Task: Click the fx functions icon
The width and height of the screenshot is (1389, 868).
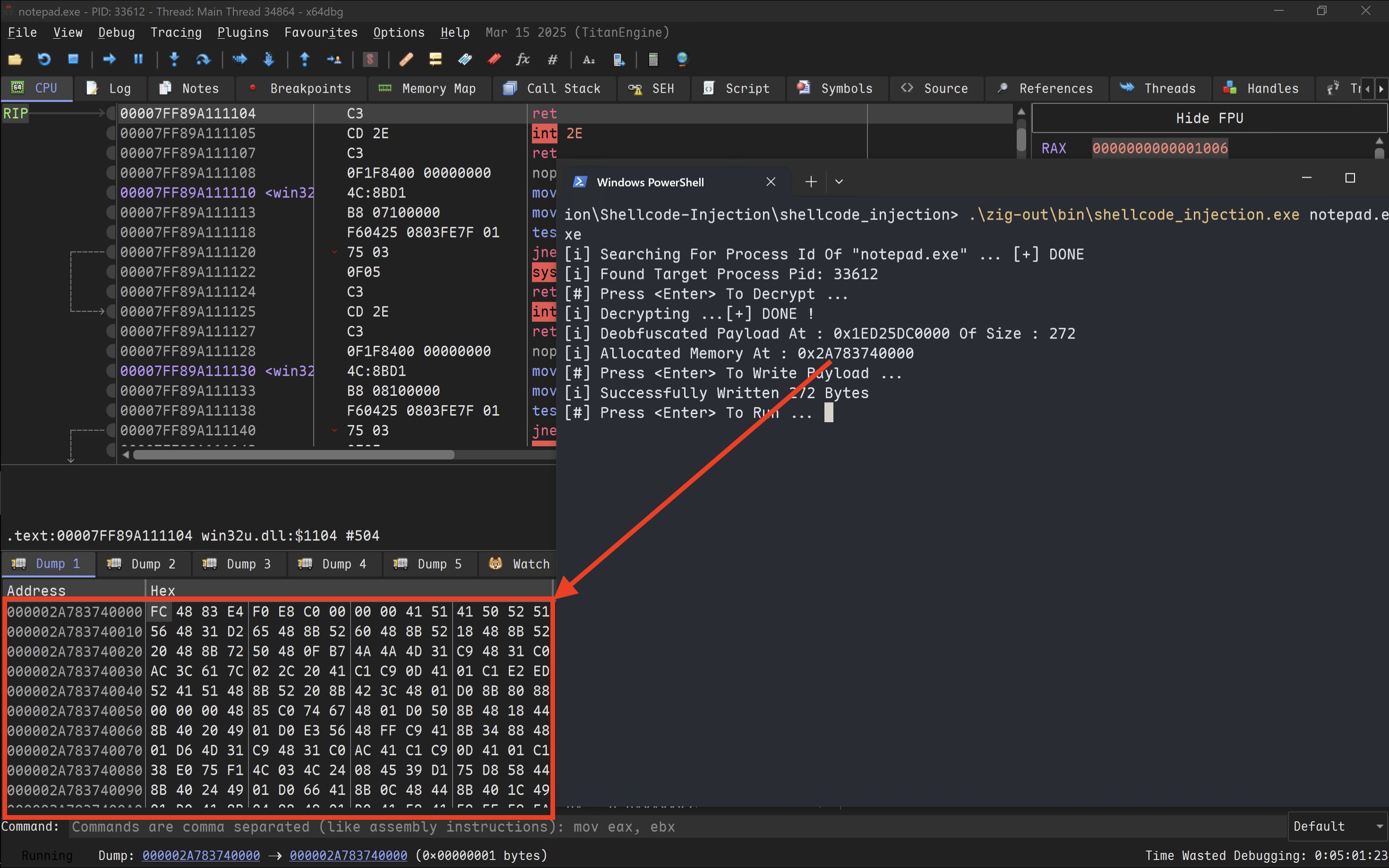Action: (522, 59)
